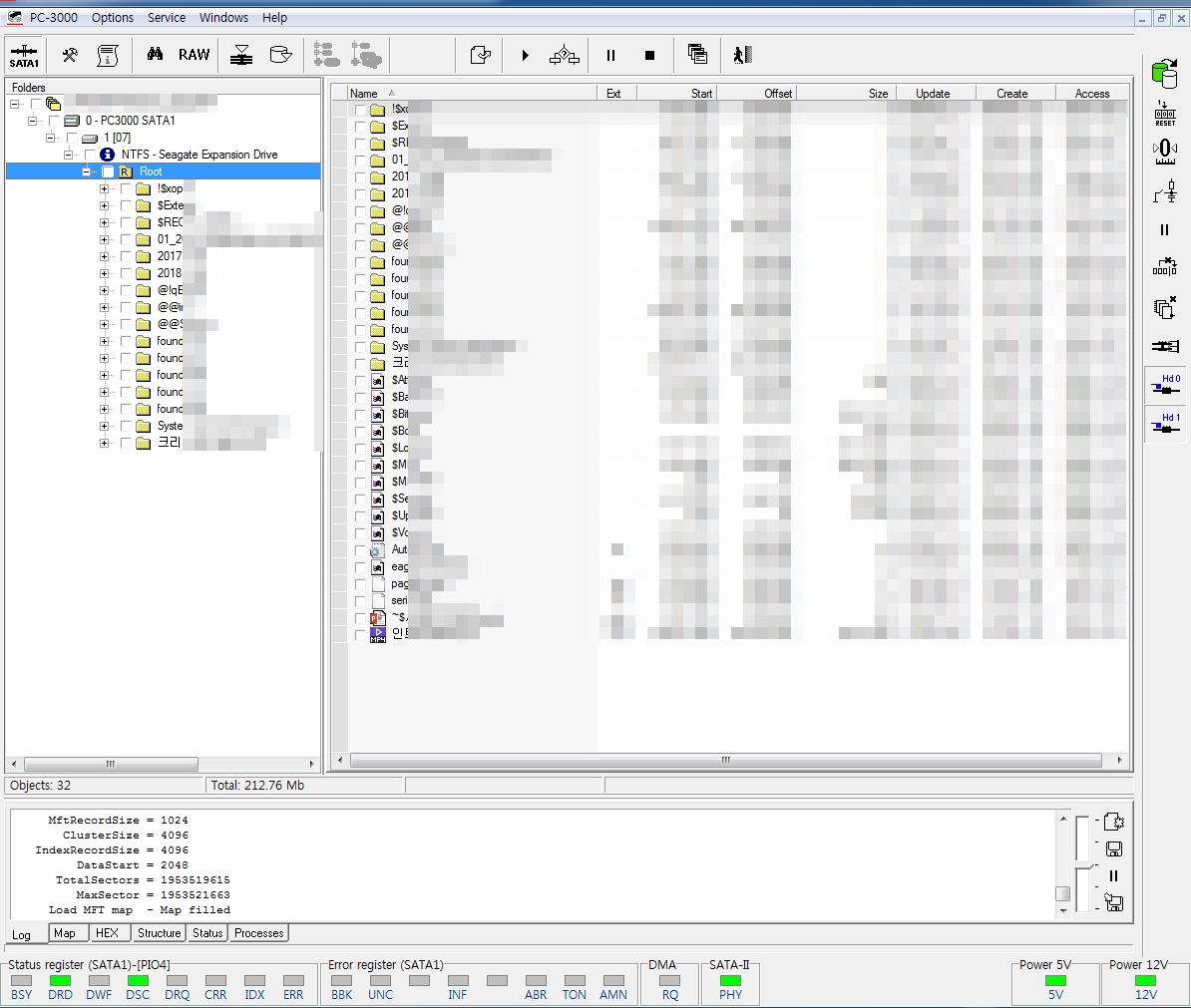Click the tools wrench and hammer icon
1191x1008 pixels.
click(x=70, y=55)
